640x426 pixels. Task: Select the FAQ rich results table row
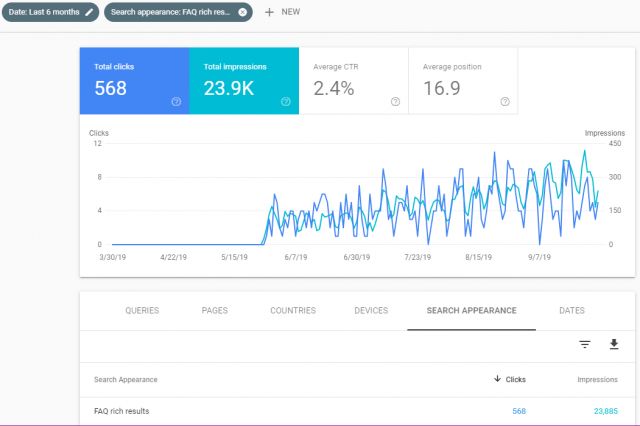click(x=357, y=411)
